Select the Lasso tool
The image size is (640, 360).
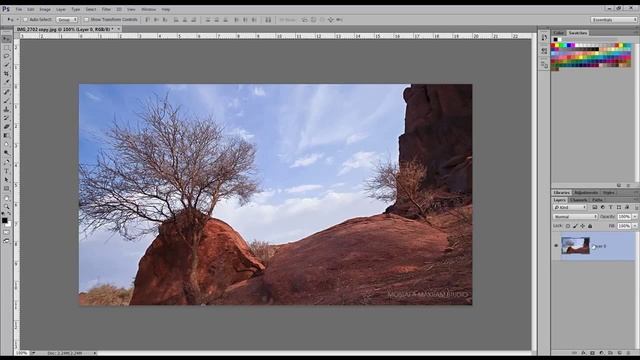click(6, 56)
